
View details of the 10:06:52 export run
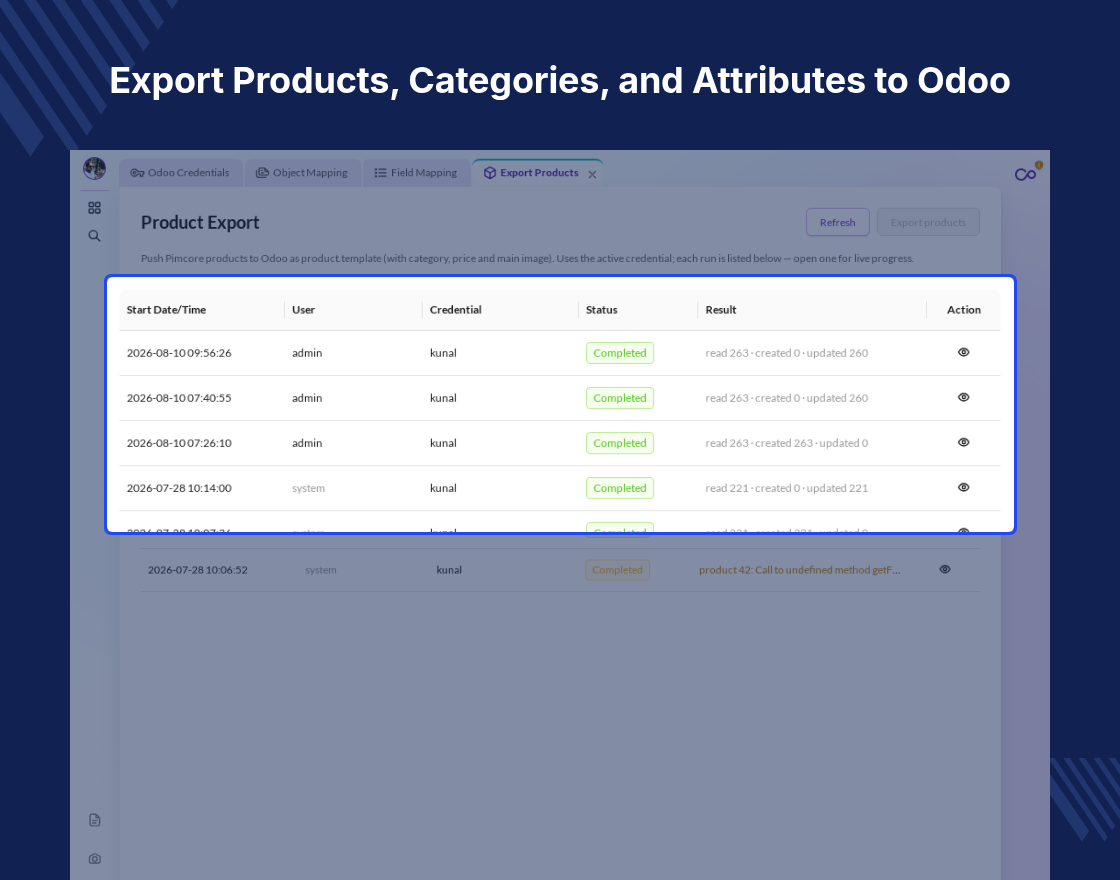945,569
